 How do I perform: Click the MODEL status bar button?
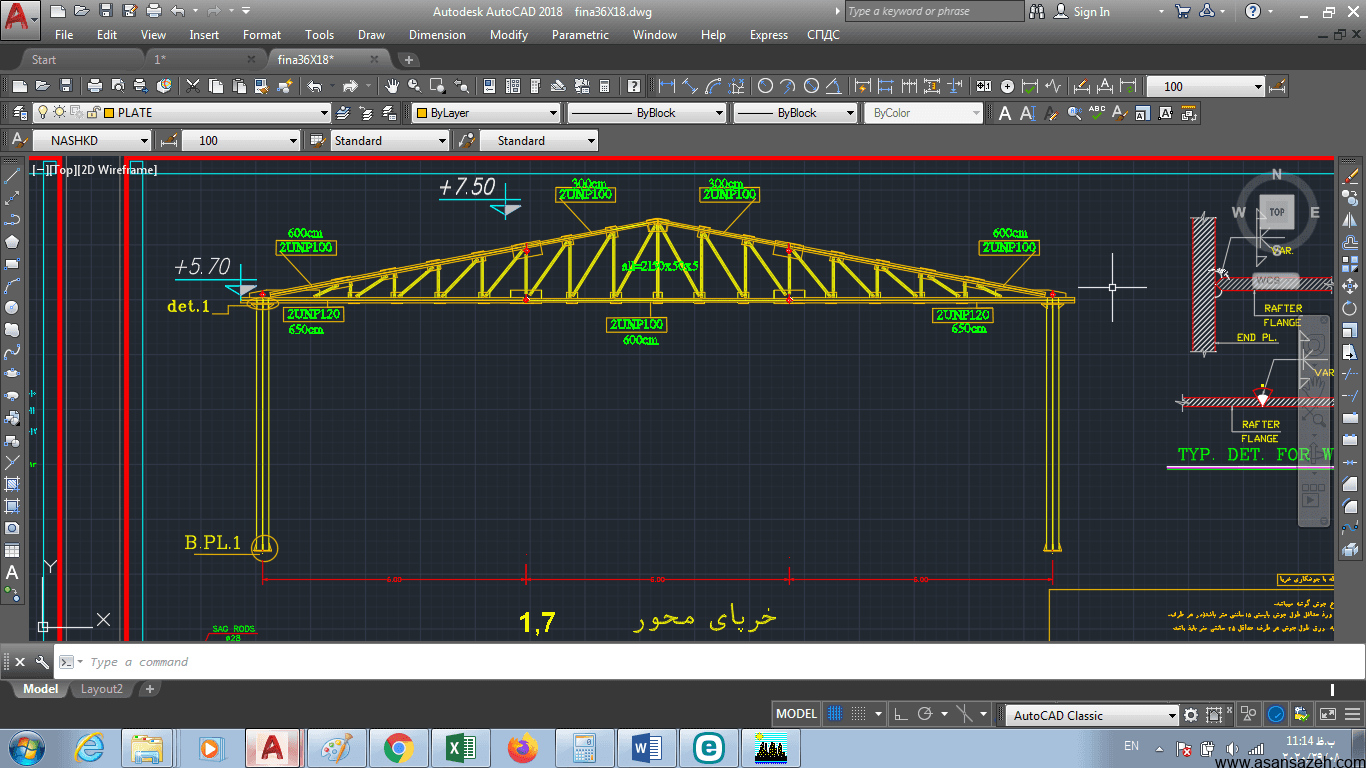tap(797, 714)
